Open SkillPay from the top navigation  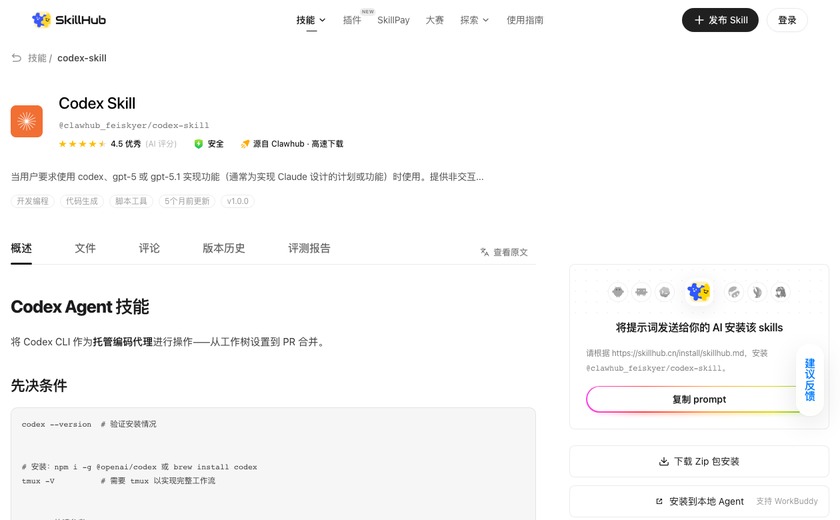[x=393, y=20]
